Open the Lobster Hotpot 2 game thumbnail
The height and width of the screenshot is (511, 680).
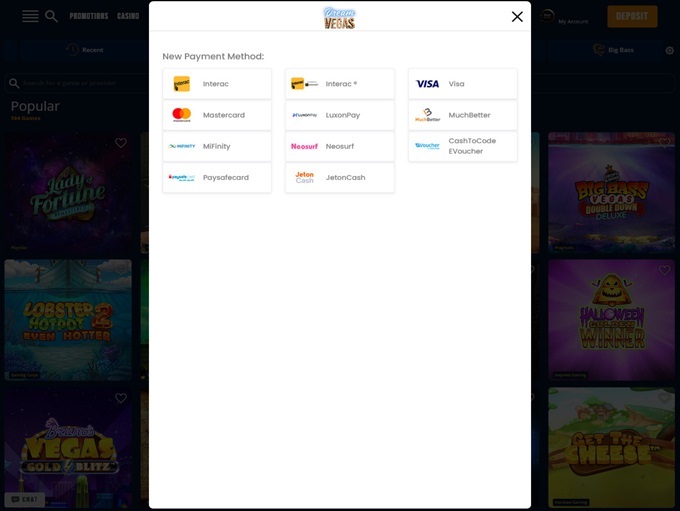[68, 320]
